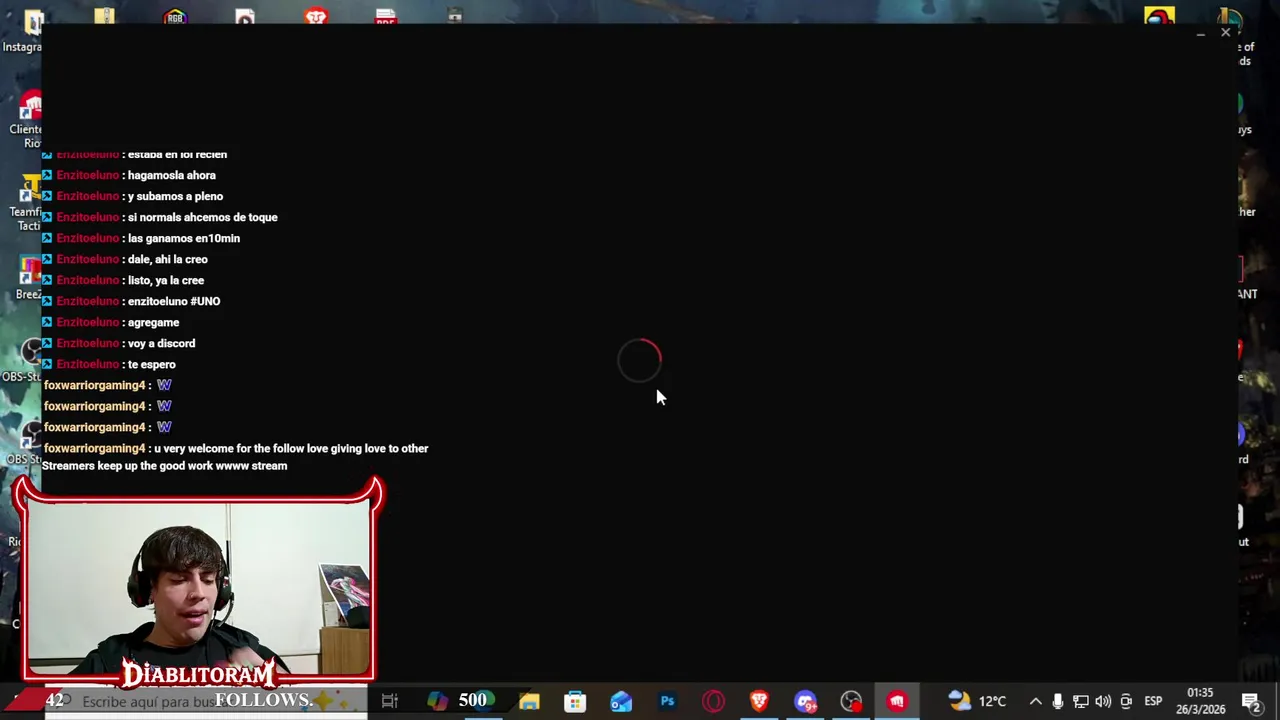Screen dimensions: 1280x720
Task: Click chat message 'listo, ya la cree'
Action: pyautogui.click(x=166, y=280)
